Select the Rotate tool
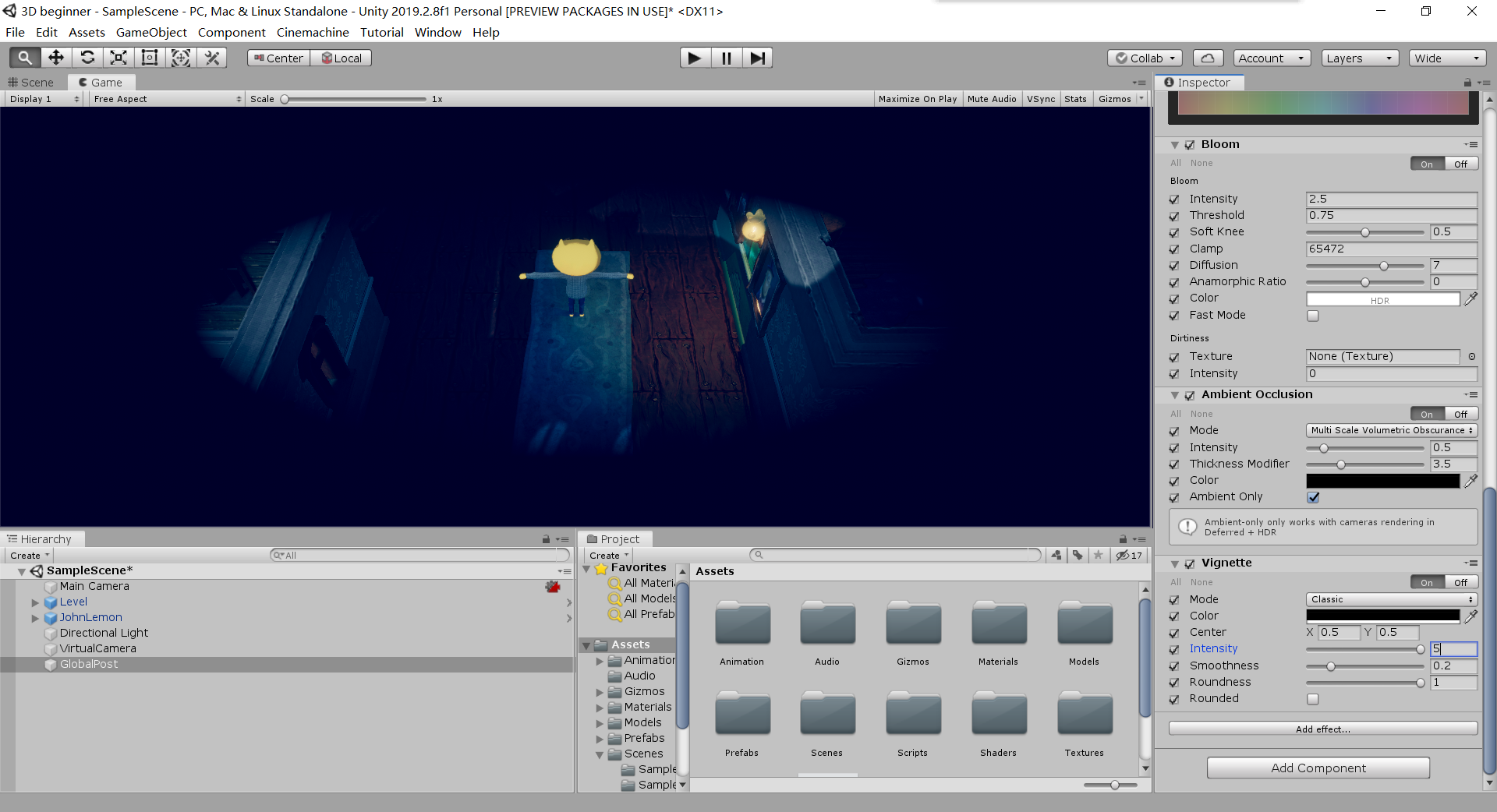1497x812 pixels. (x=87, y=58)
